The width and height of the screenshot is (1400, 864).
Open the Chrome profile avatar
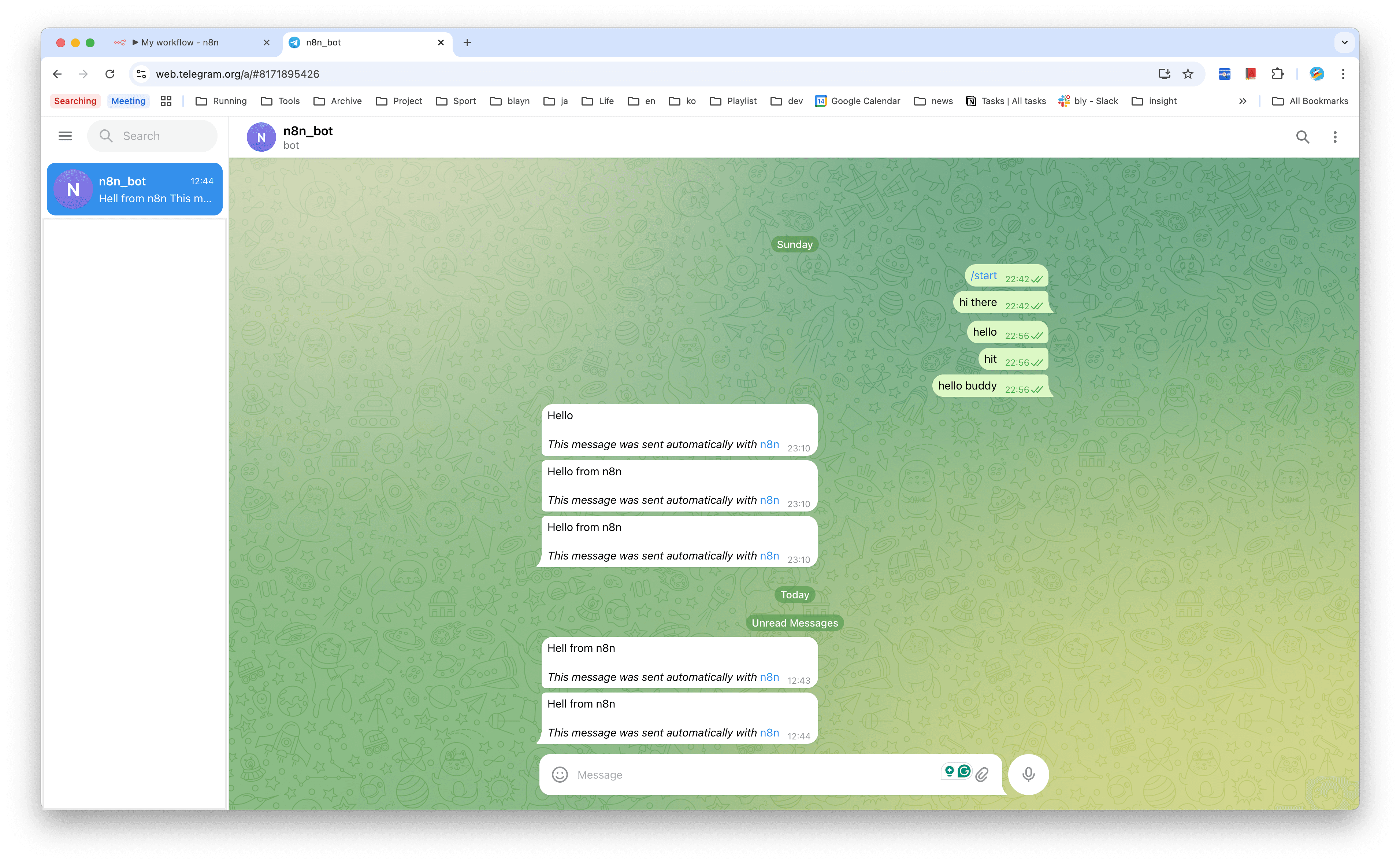1317,74
